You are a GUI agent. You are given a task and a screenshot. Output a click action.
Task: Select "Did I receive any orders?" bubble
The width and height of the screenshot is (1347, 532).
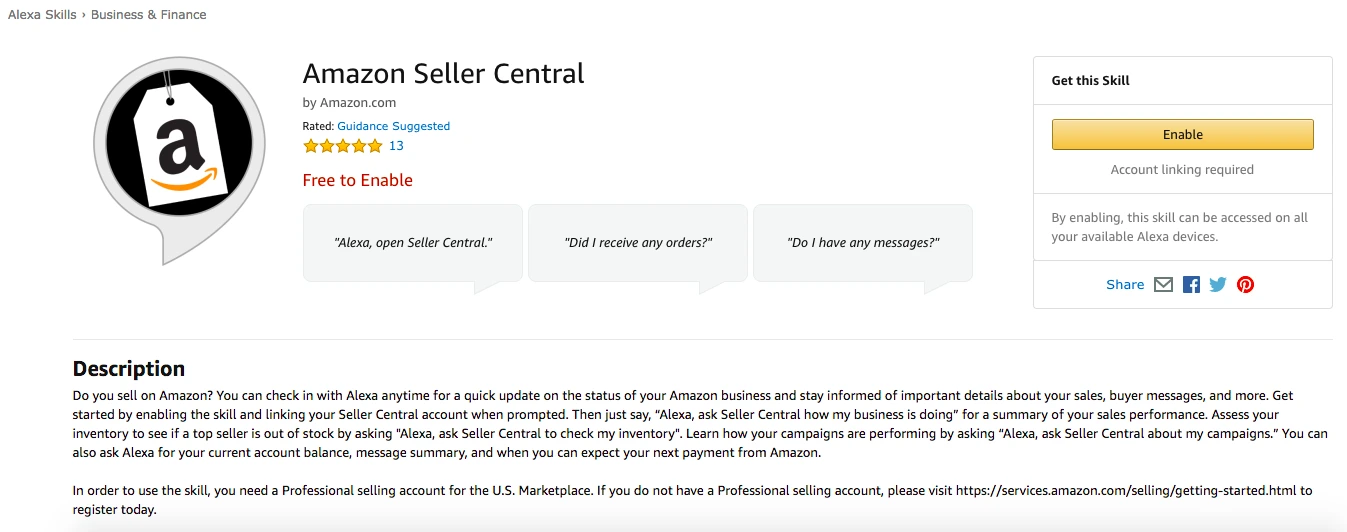638,243
